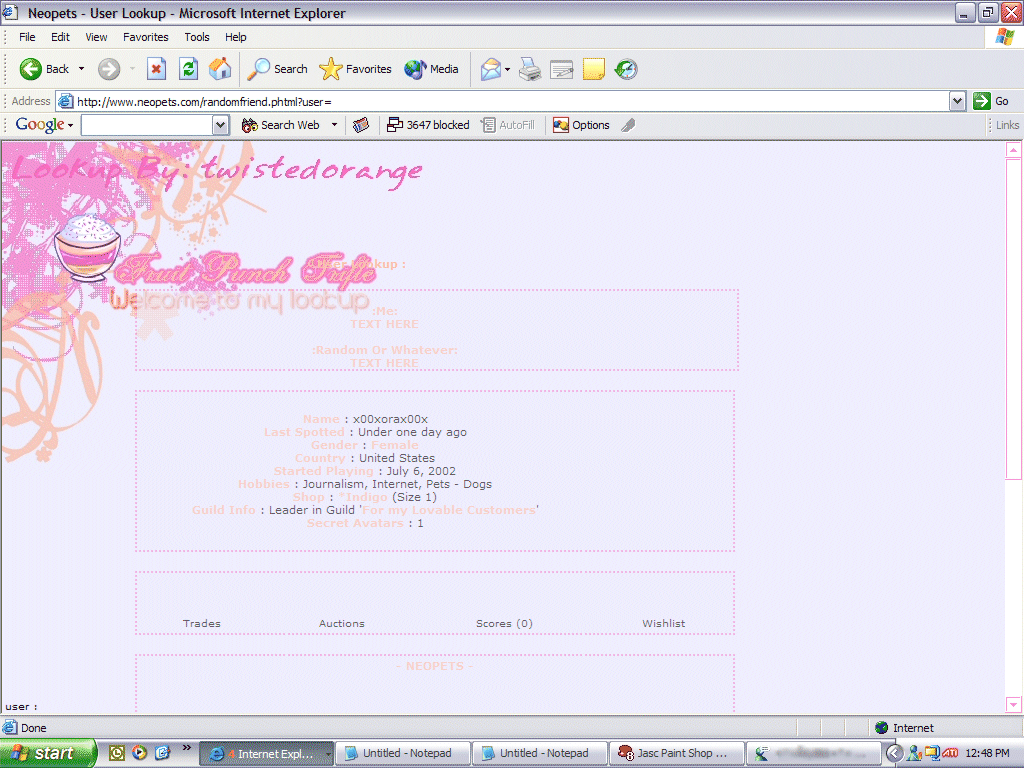Image resolution: width=1024 pixels, height=768 pixels.
Task: Open the File menu
Action: (27, 37)
